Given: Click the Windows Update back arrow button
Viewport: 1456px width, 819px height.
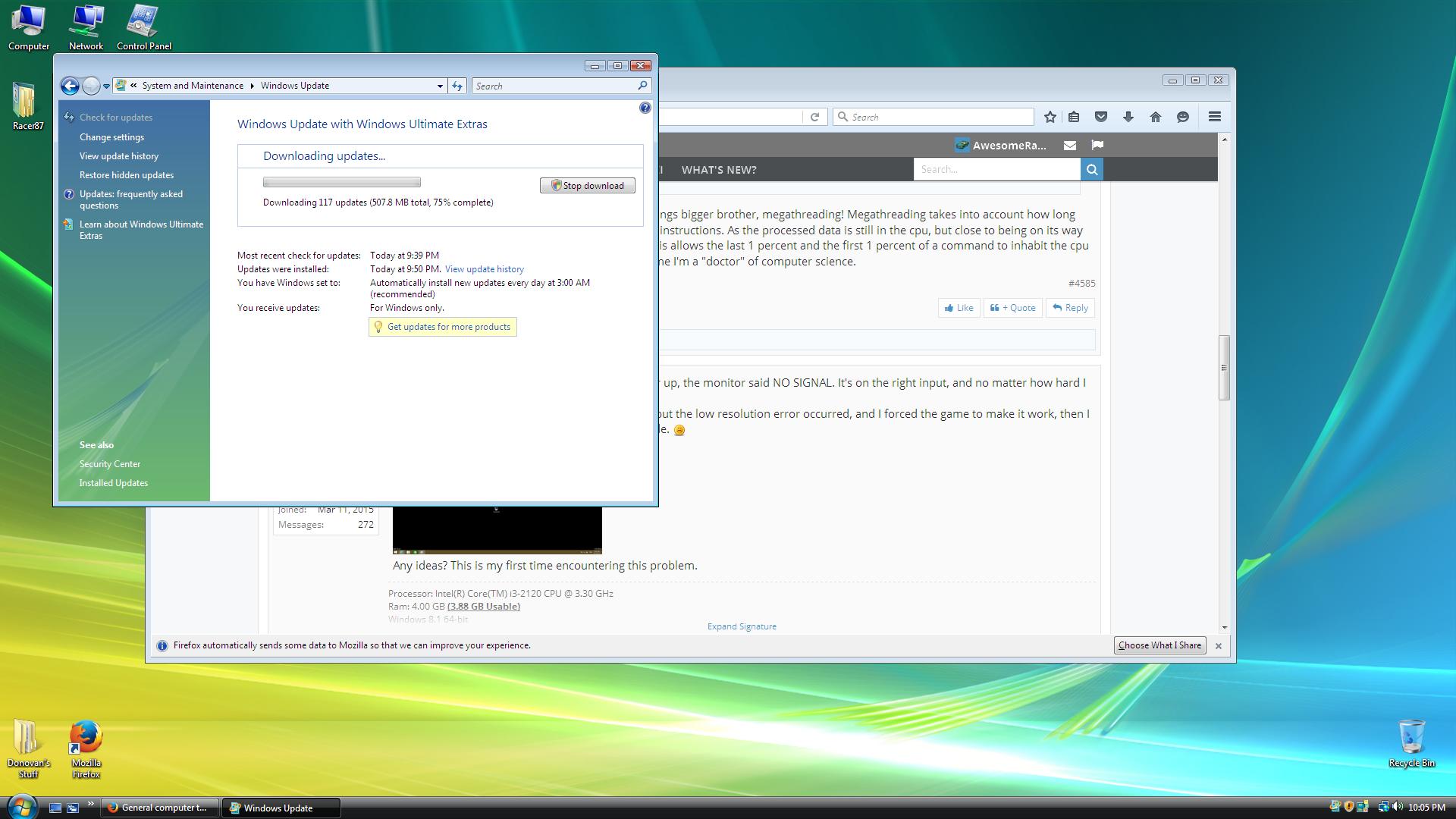Looking at the screenshot, I should click(x=70, y=86).
